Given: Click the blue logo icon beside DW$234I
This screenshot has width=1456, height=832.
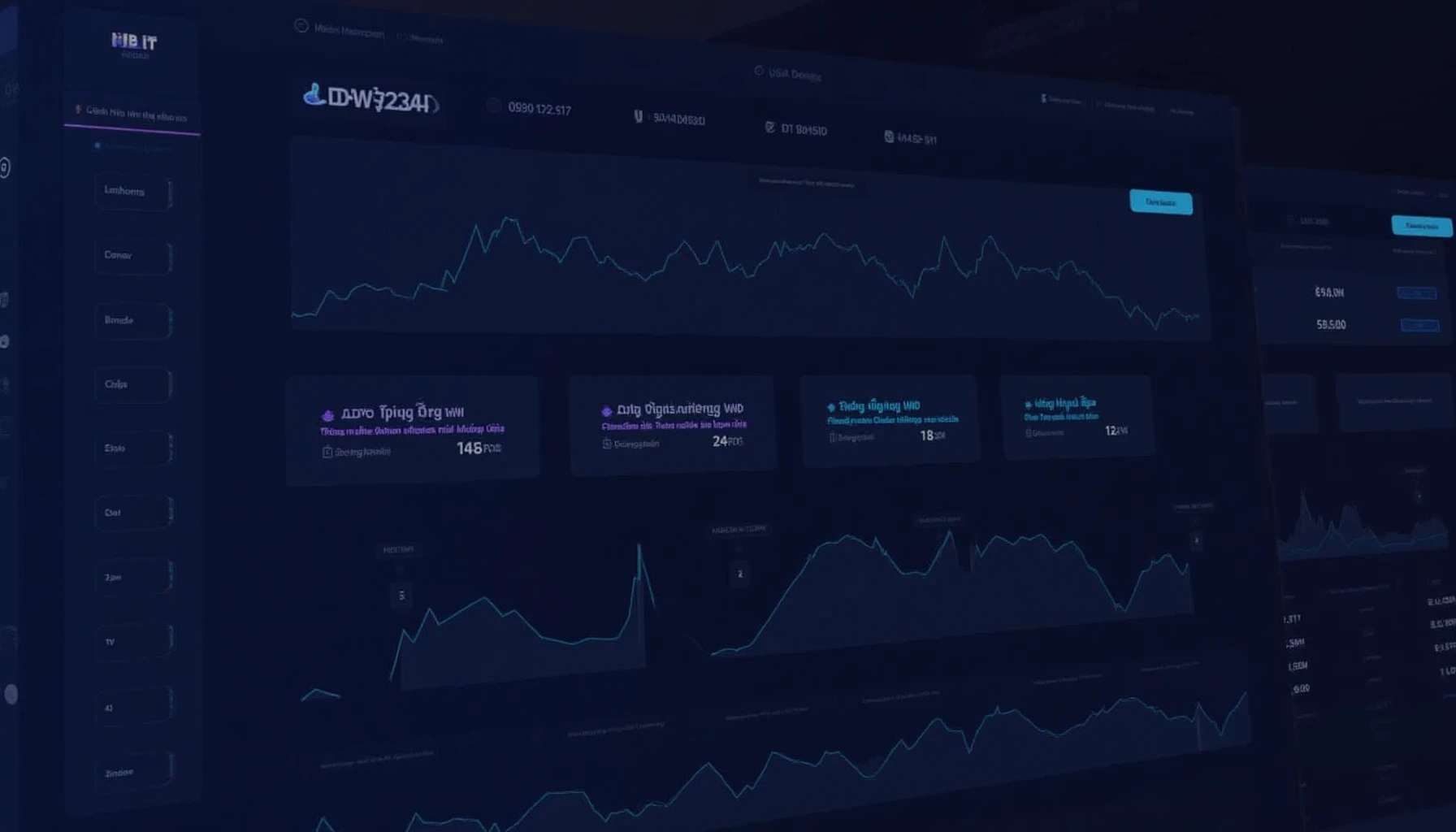Looking at the screenshot, I should 314,95.
